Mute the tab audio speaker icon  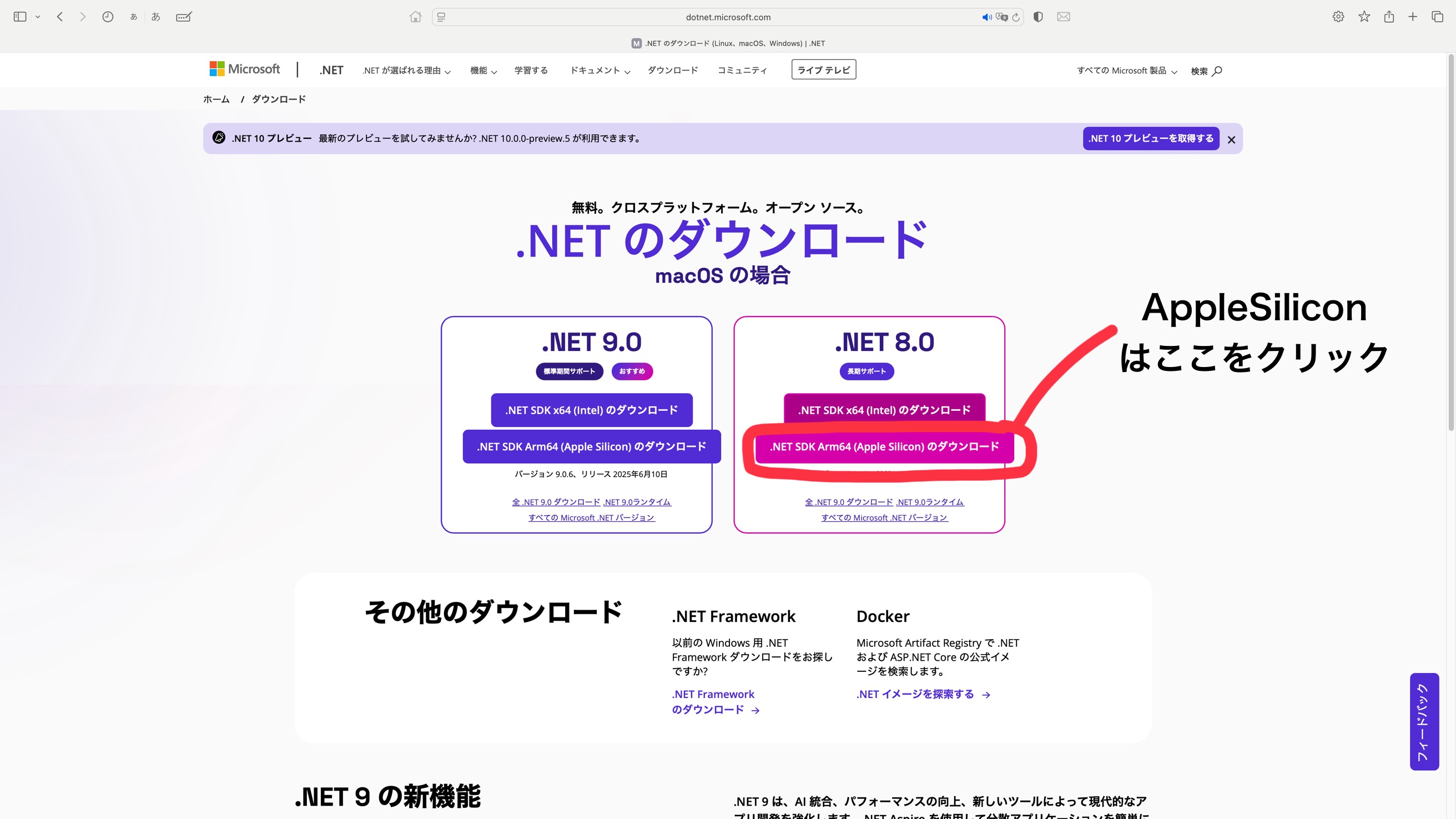pos(987,17)
